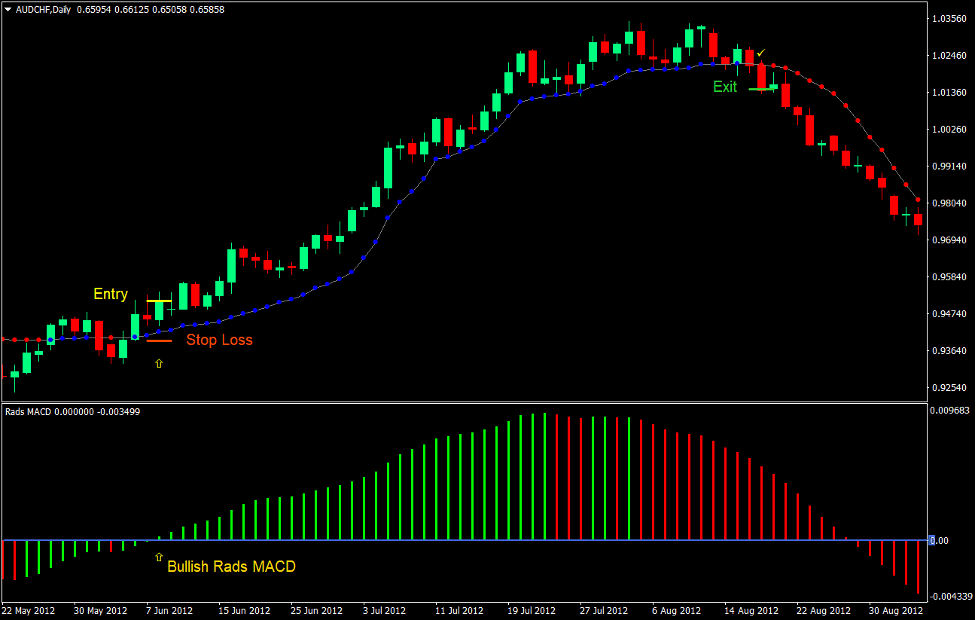Click the tallest green MACD histogram bar
The width and height of the screenshot is (977, 620).
pyautogui.click(x=545, y=480)
